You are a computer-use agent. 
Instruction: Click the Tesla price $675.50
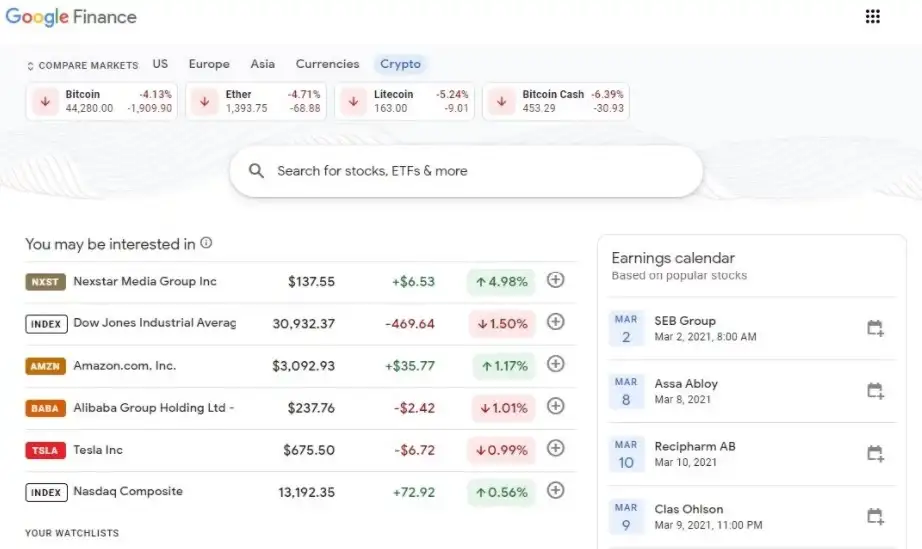(x=309, y=450)
